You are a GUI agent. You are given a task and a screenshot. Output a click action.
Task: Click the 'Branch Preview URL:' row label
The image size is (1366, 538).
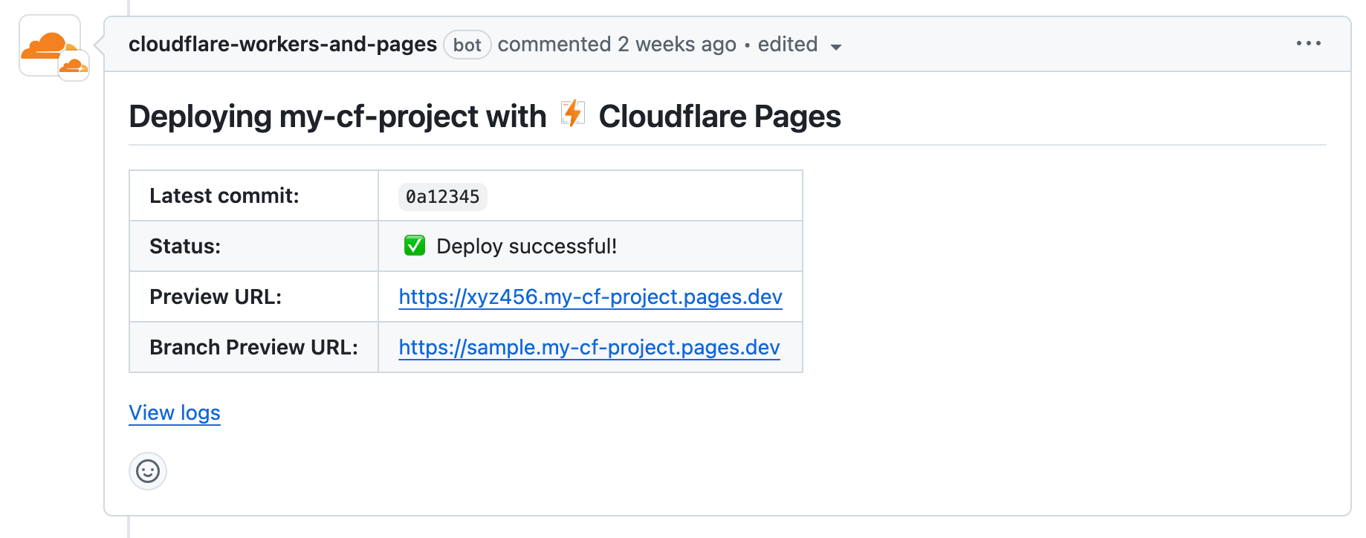pyautogui.click(x=253, y=347)
